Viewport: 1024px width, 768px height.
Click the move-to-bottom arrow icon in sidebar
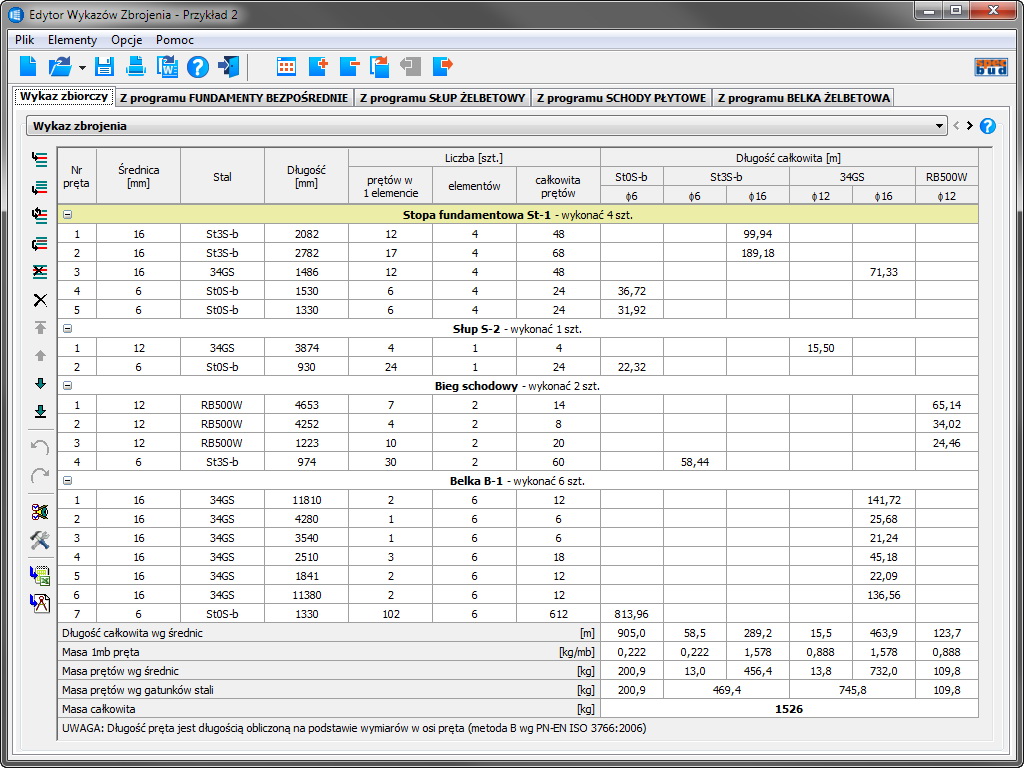[x=40, y=411]
